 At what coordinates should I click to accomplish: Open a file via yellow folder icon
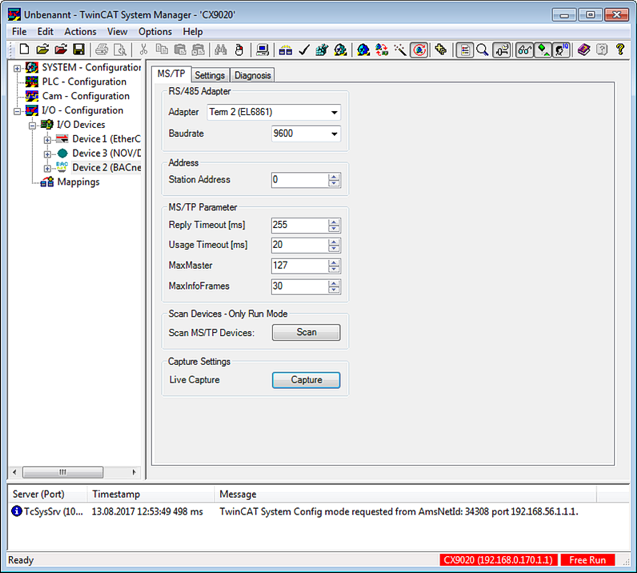point(42,50)
